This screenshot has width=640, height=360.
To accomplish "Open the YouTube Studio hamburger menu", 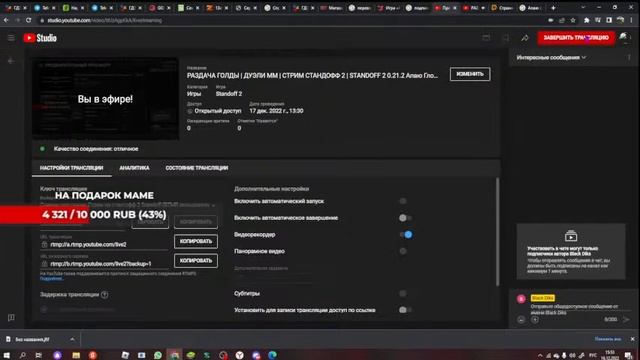I will [x=11, y=38].
